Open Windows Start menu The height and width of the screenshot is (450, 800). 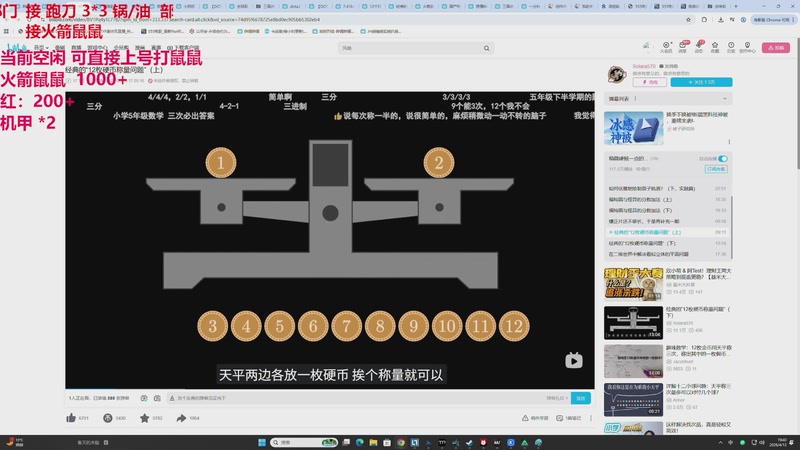tap(262, 442)
